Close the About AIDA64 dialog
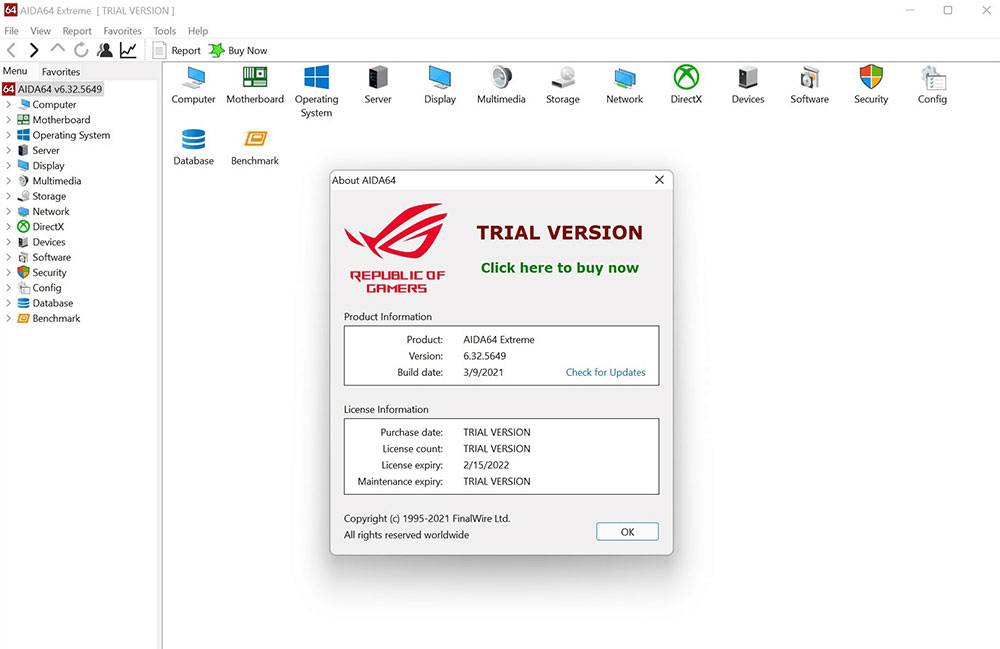 (x=659, y=180)
